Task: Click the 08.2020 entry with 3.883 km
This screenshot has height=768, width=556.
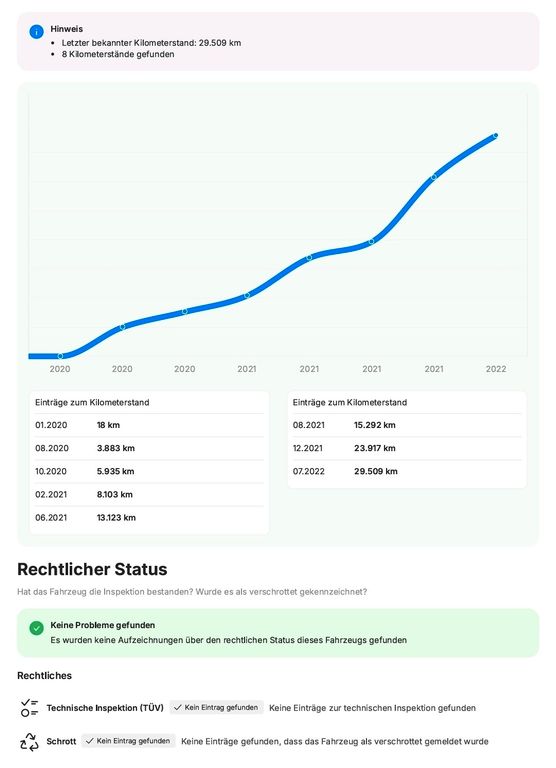Action: click(149, 448)
